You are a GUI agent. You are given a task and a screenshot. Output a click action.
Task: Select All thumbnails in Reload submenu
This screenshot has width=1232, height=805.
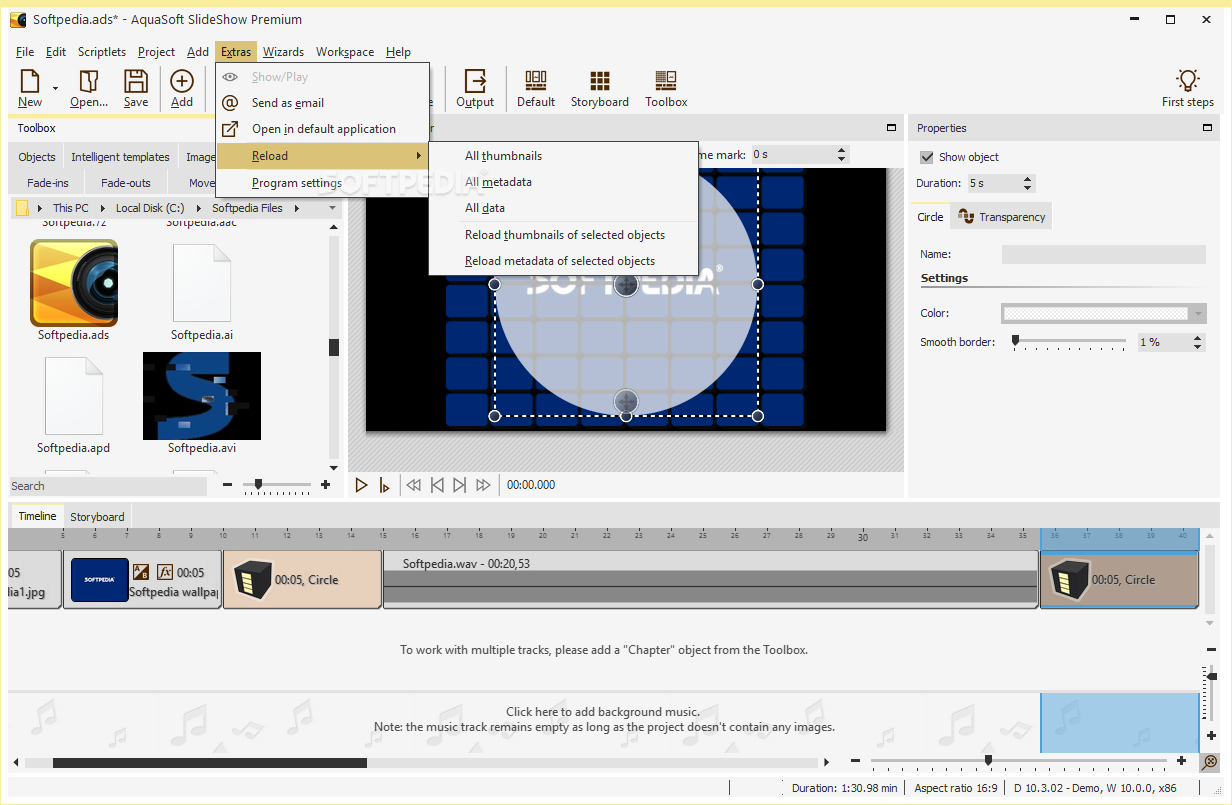click(563, 156)
